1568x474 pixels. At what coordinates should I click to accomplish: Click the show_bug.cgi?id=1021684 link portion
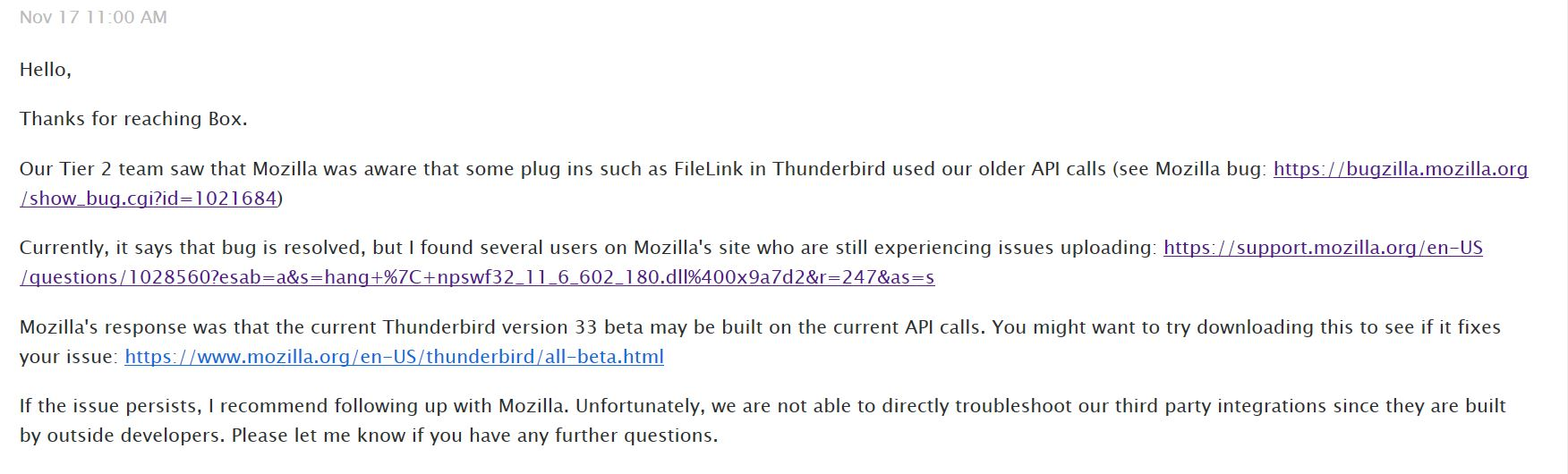tap(149, 199)
